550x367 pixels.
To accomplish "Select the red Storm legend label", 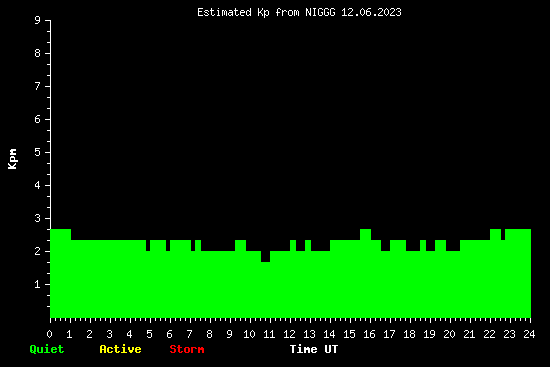I will pos(187,349).
